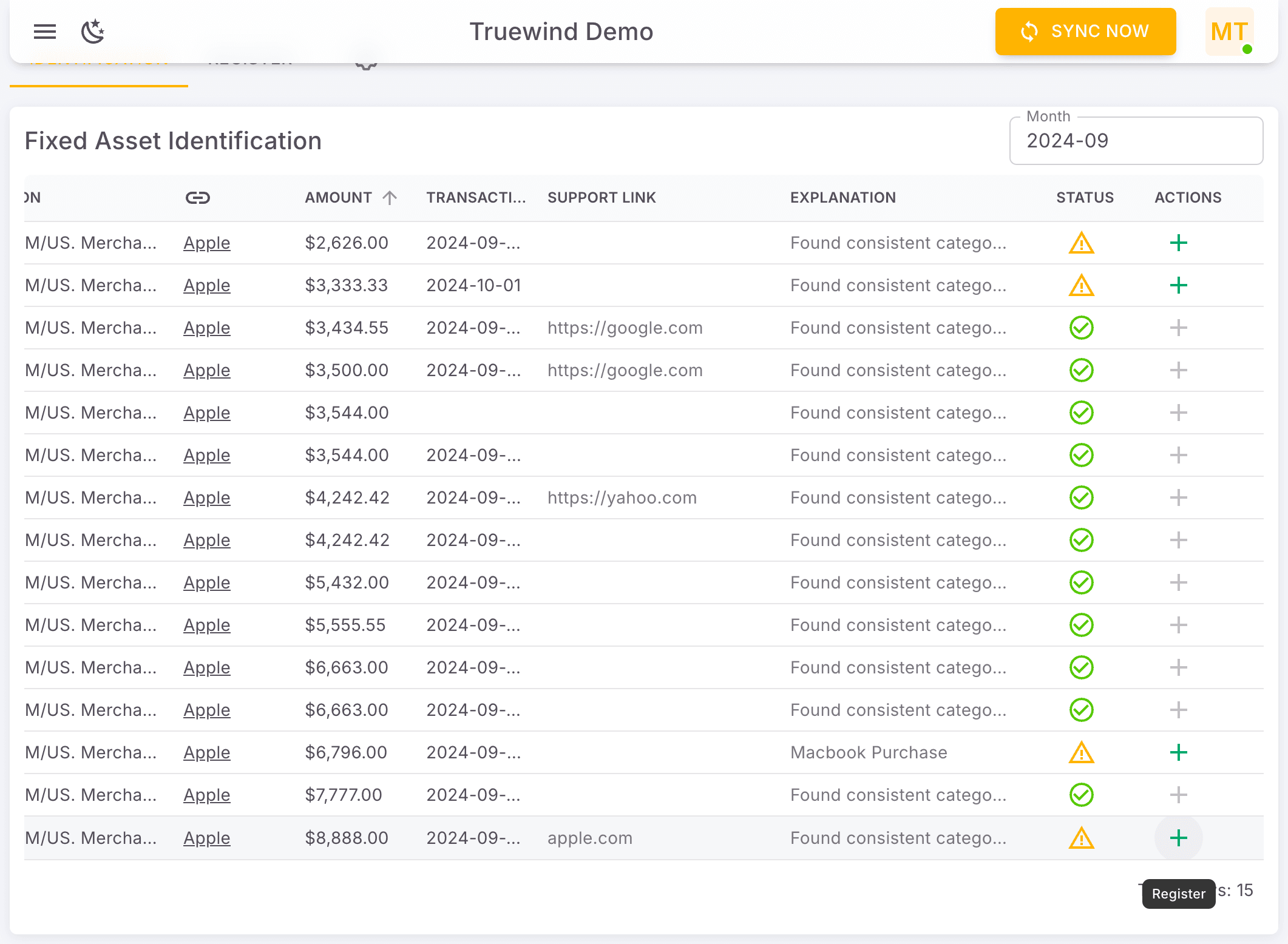
Task: Click Register plus icon on $8,888.00 row
Action: (x=1178, y=838)
